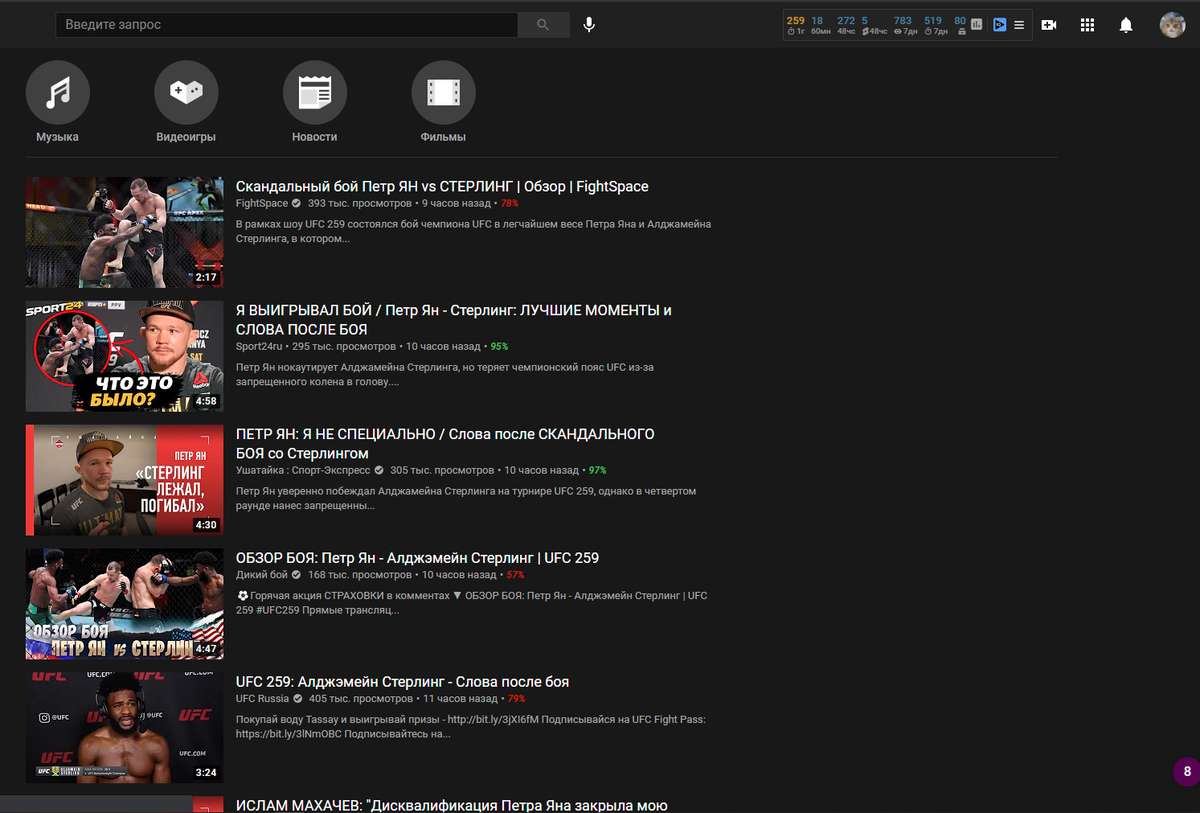Image resolution: width=1200 pixels, height=813 pixels.
Task: Click the green 95% rating on Sport24ru video
Action: [x=499, y=346]
